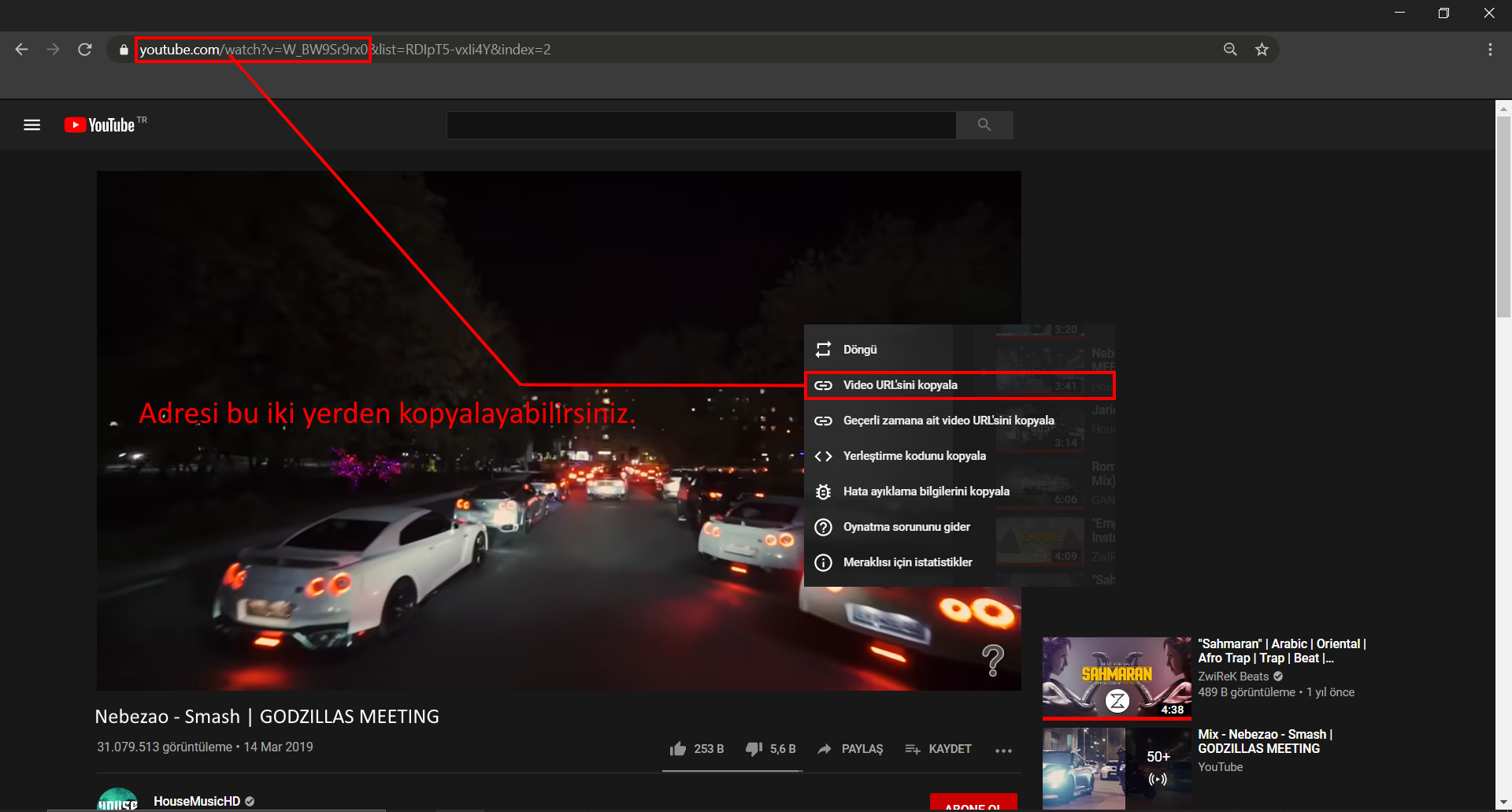Restore down the browser window

[x=1443, y=13]
